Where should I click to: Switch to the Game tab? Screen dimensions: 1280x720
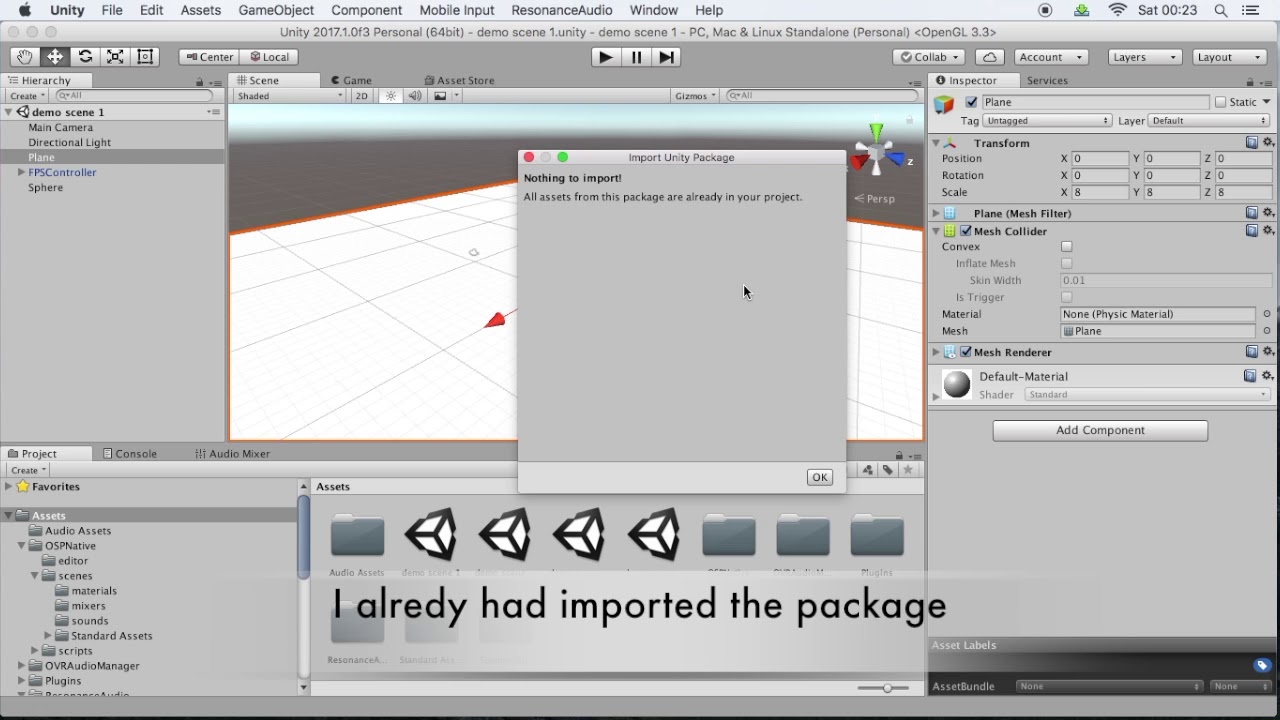pyautogui.click(x=351, y=80)
